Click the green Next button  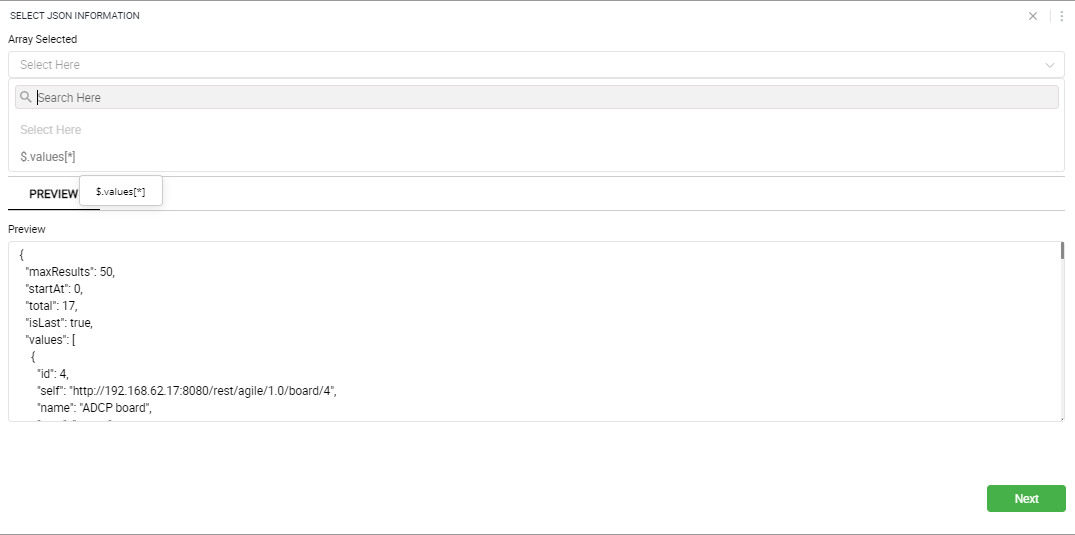coord(1026,499)
